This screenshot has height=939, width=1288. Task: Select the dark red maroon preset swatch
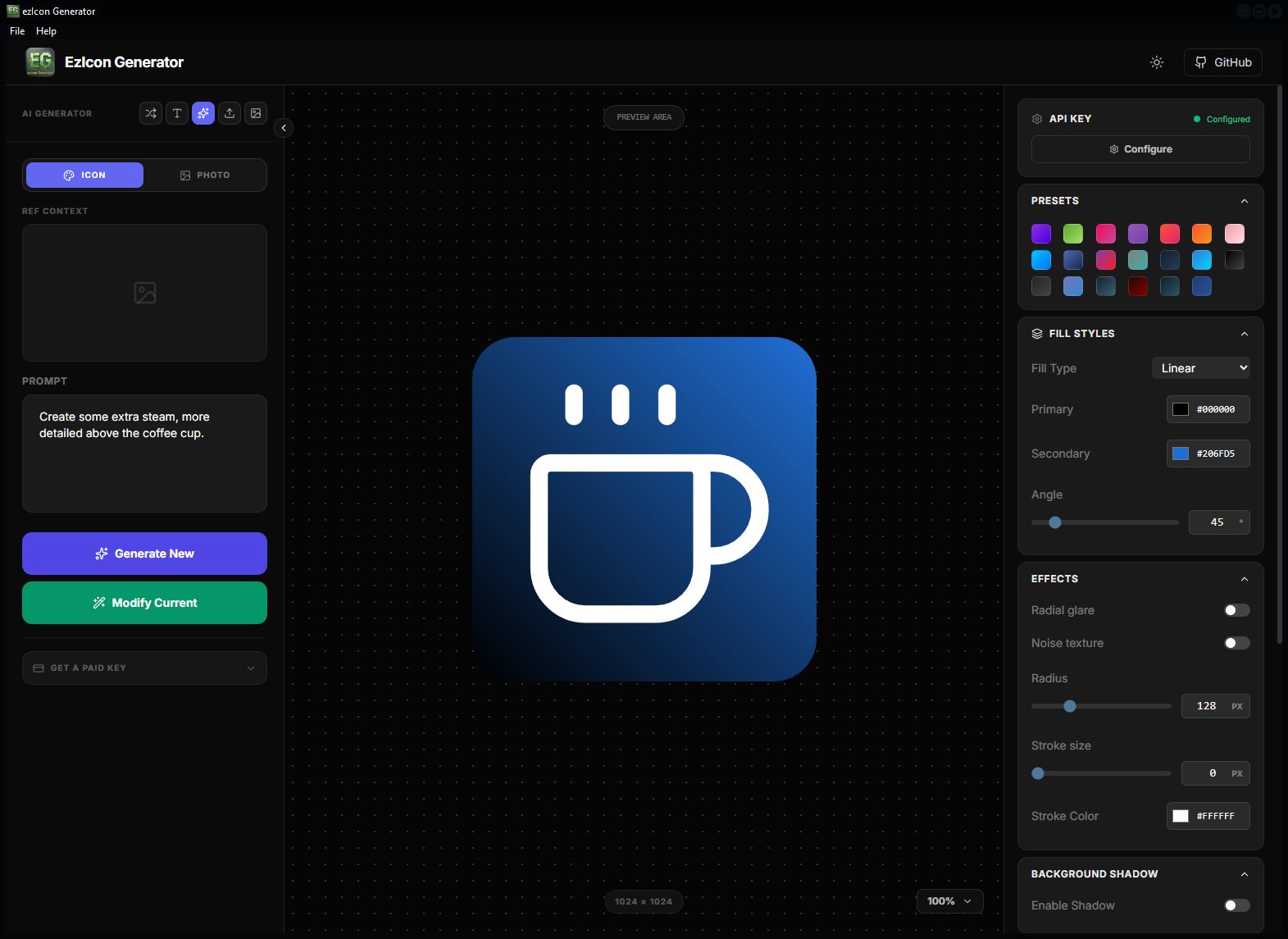1138,286
